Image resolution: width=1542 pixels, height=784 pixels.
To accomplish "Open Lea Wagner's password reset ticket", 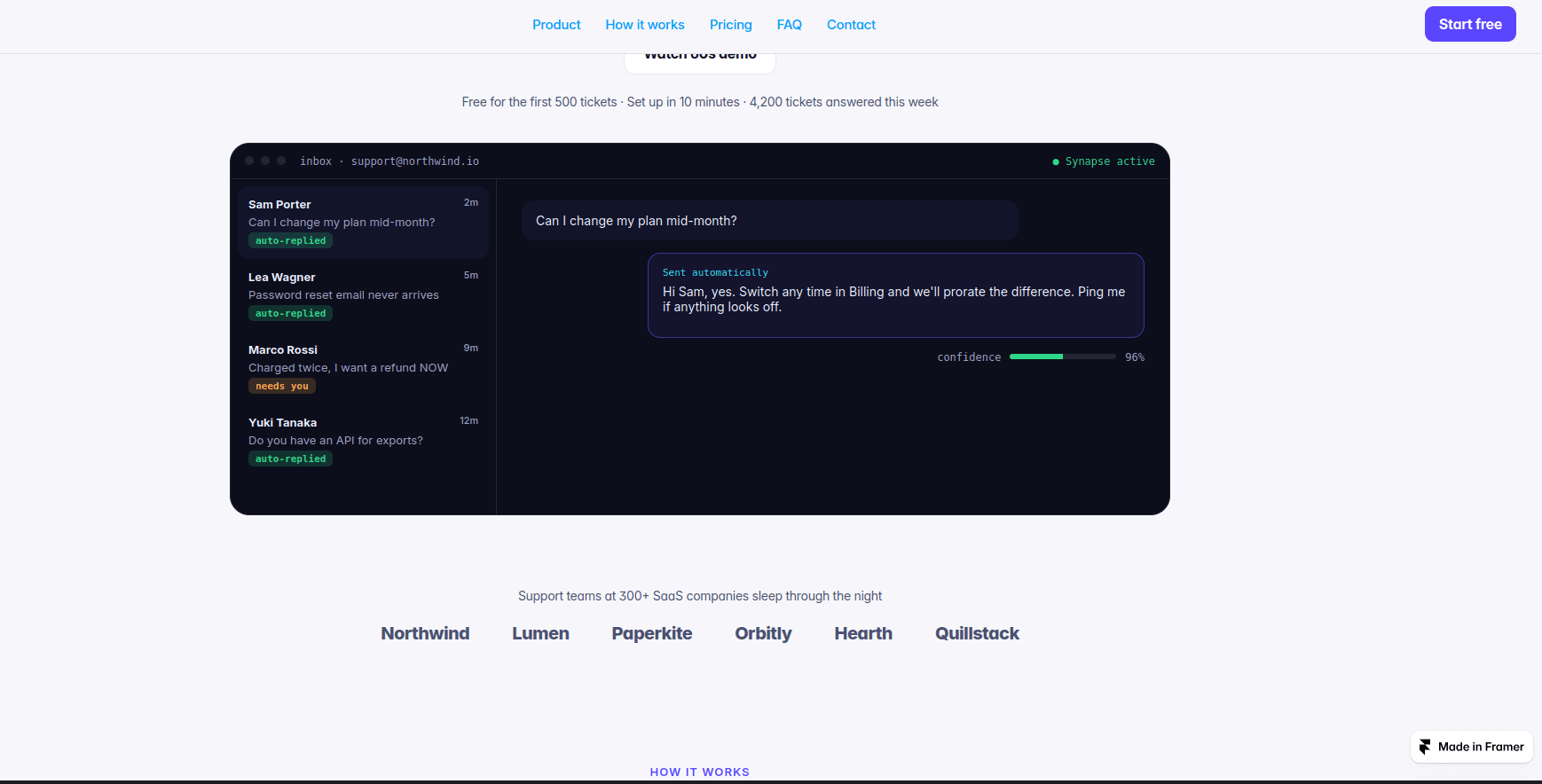I will click(363, 295).
